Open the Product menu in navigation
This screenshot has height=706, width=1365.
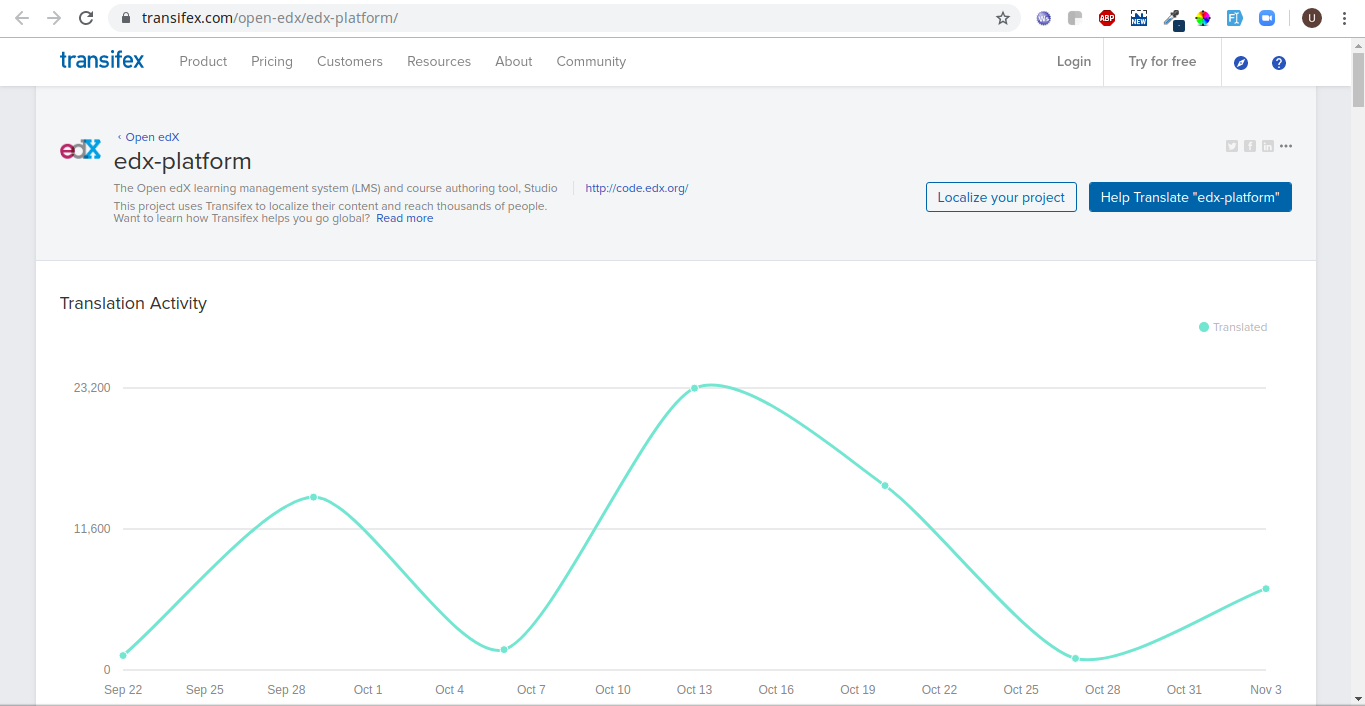(x=203, y=61)
